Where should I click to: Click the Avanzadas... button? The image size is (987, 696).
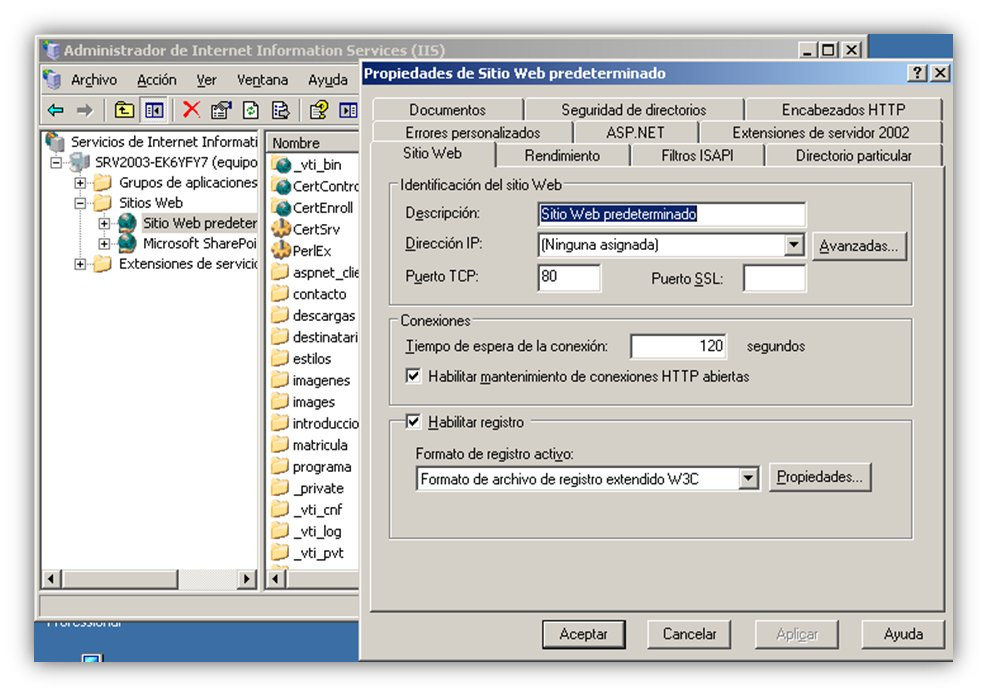tap(859, 246)
